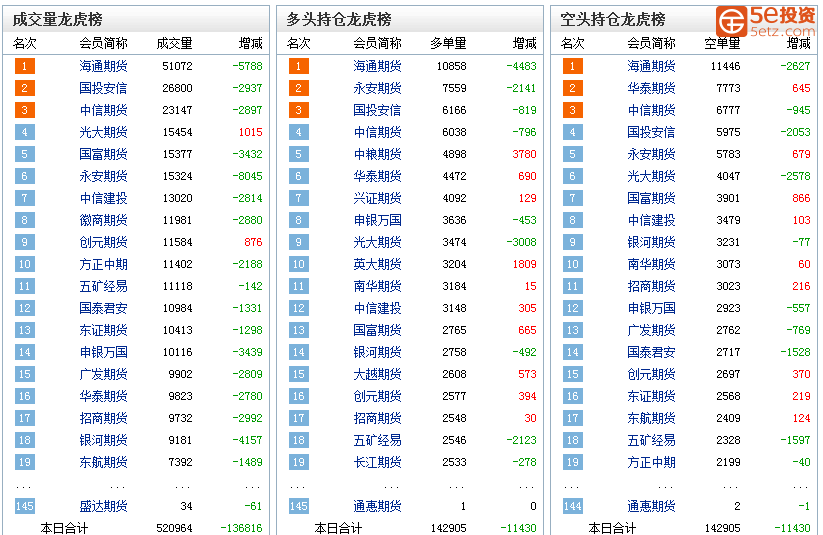Open 国泰君安 in the 空头持仓龙虎榜 table
The image size is (823, 535).
click(651, 352)
